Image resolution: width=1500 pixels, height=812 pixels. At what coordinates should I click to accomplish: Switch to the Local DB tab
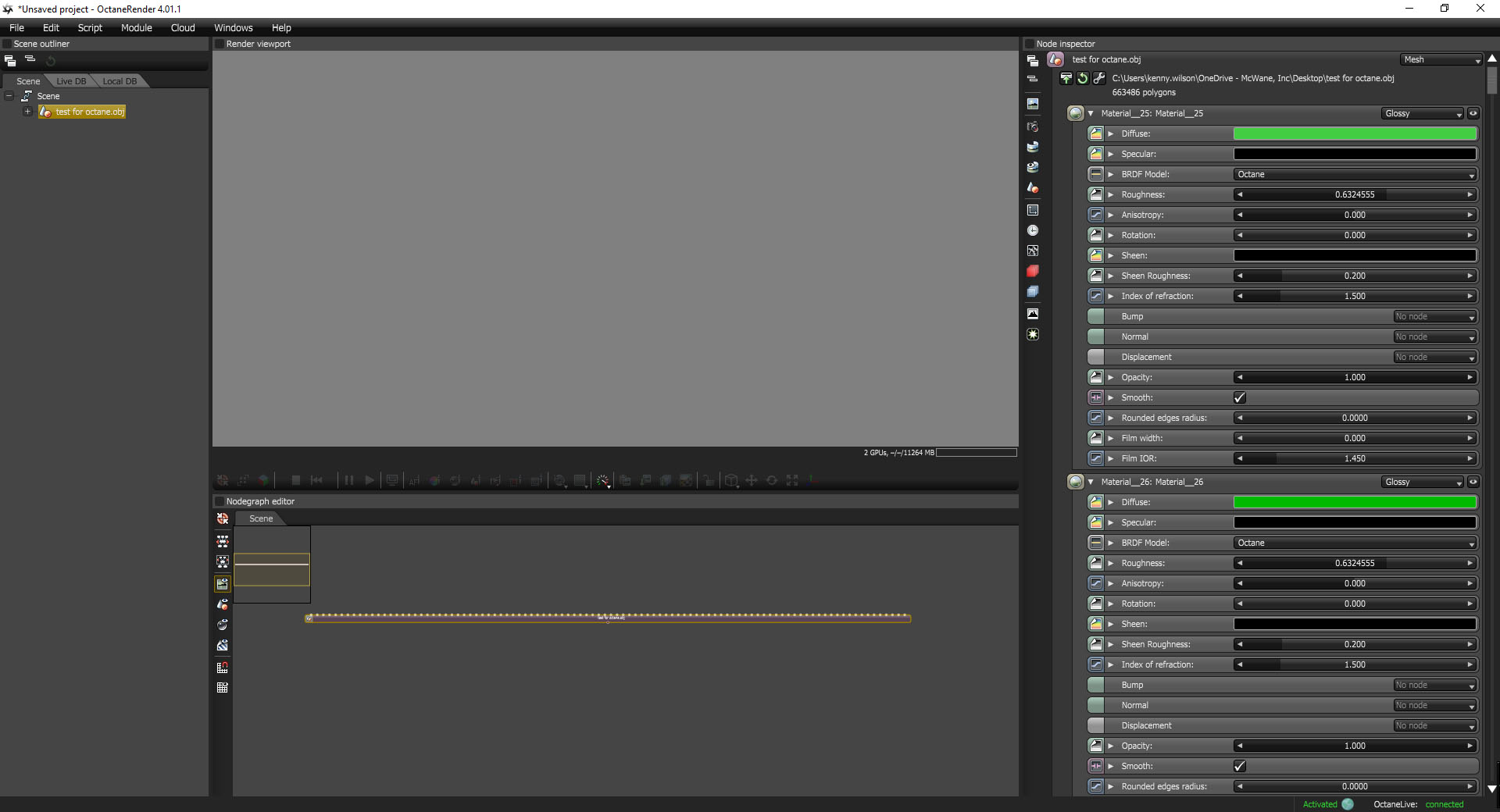120,81
